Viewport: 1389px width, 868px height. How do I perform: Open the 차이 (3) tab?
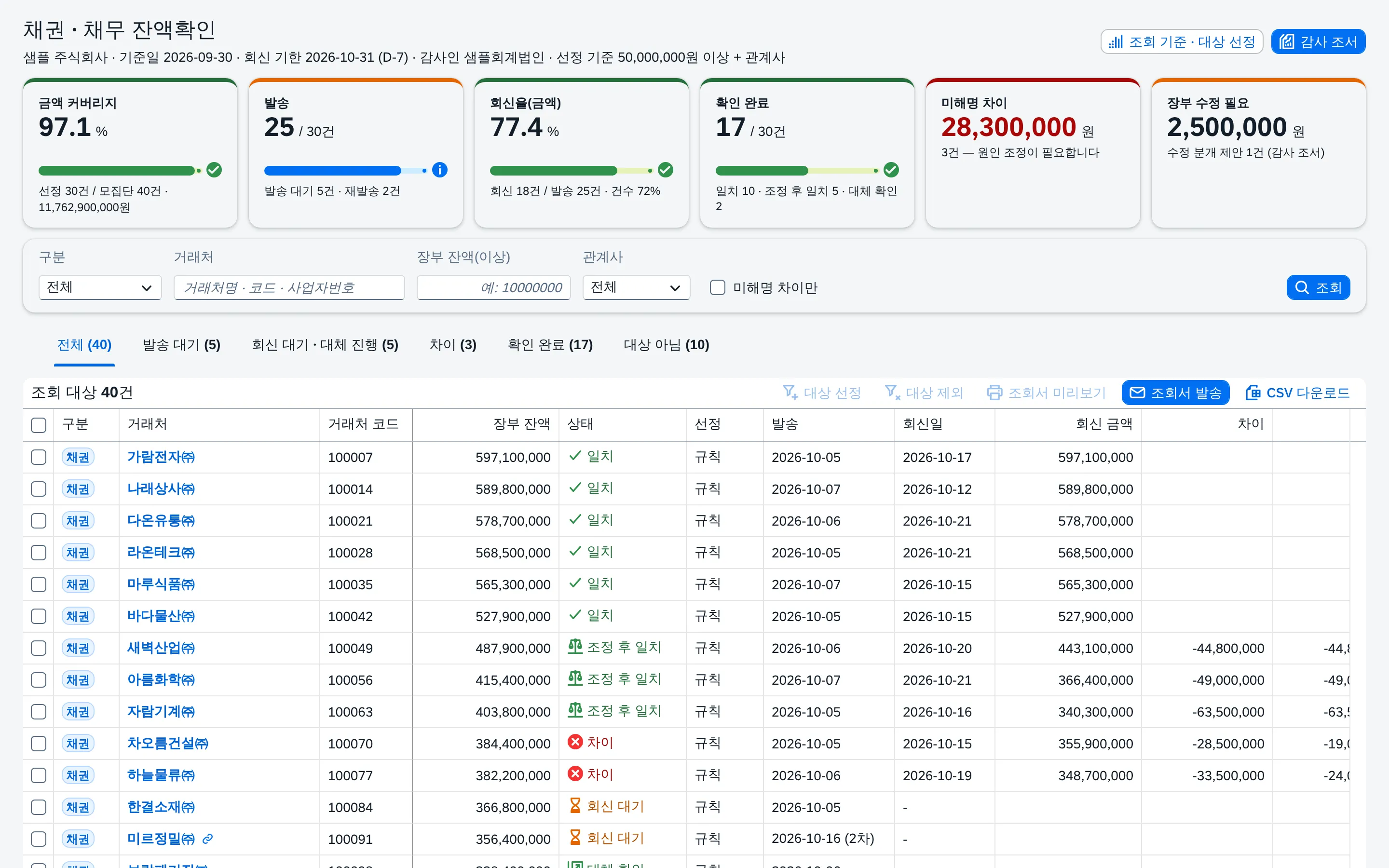click(x=453, y=345)
